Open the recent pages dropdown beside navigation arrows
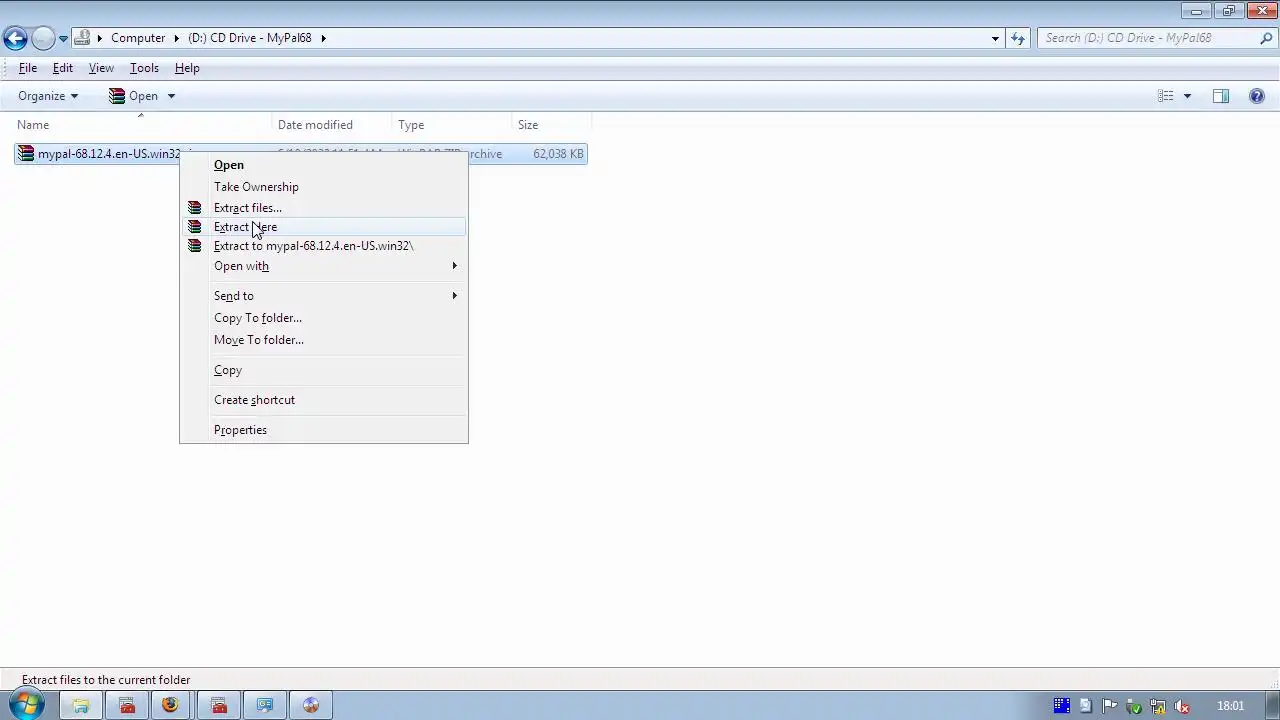 [x=63, y=39]
